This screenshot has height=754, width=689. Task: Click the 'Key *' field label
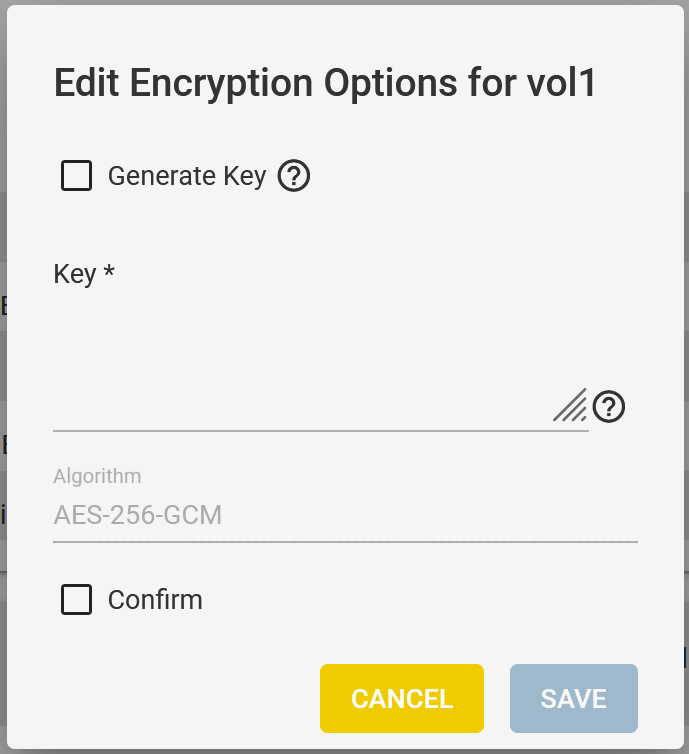(84, 274)
